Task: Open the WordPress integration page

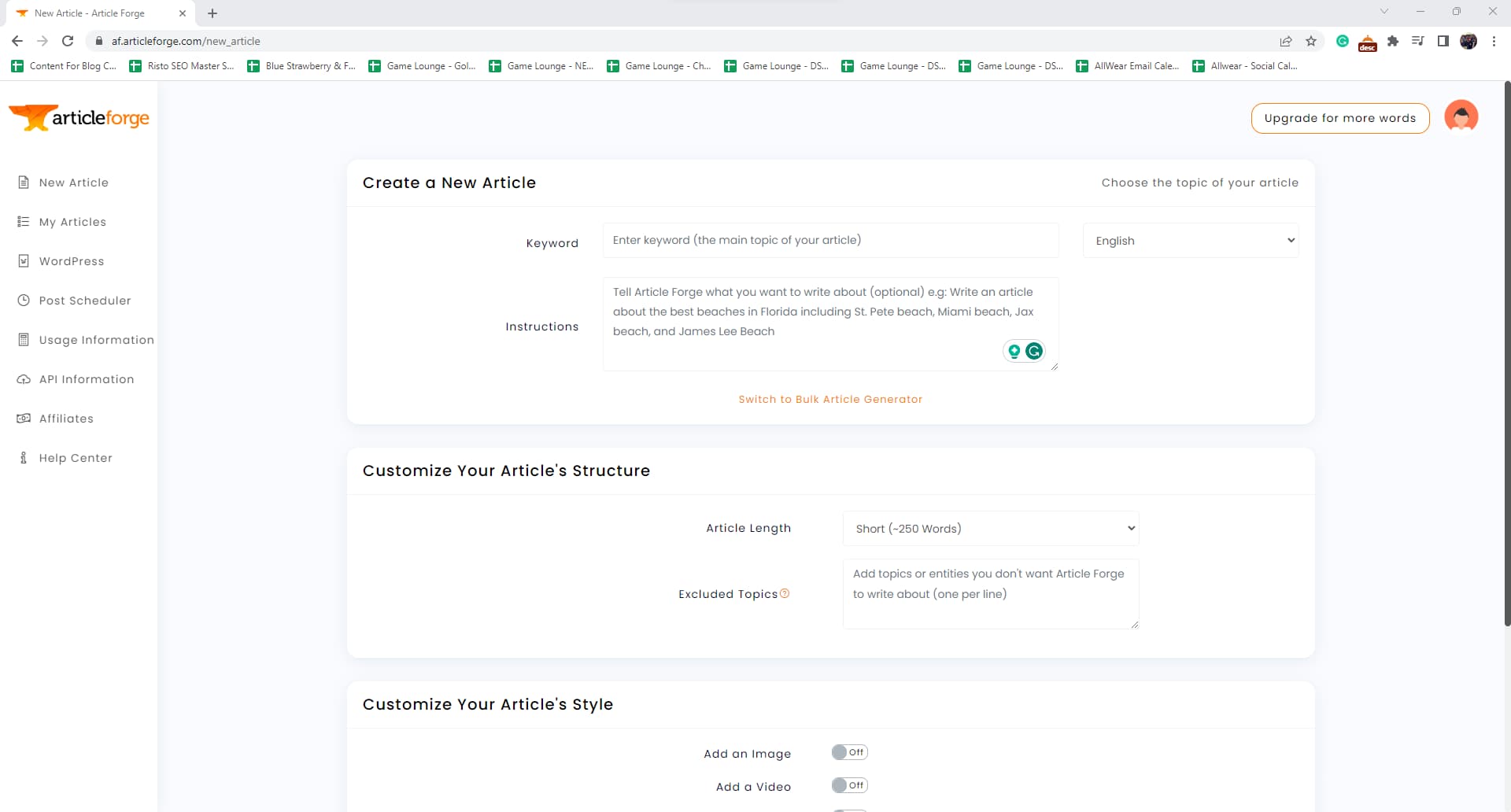Action: [72, 260]
